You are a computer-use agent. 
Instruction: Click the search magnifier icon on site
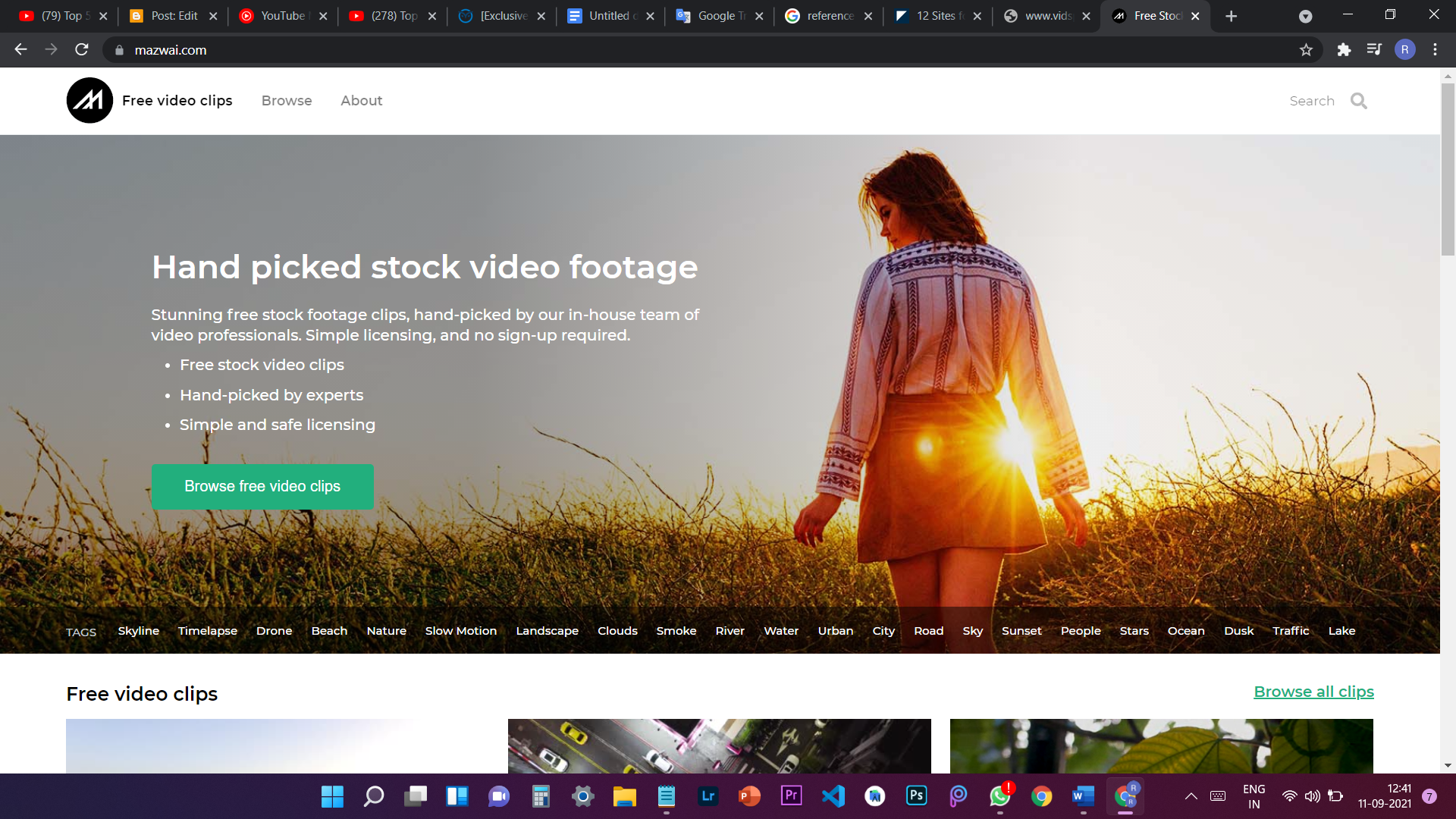1358,101
